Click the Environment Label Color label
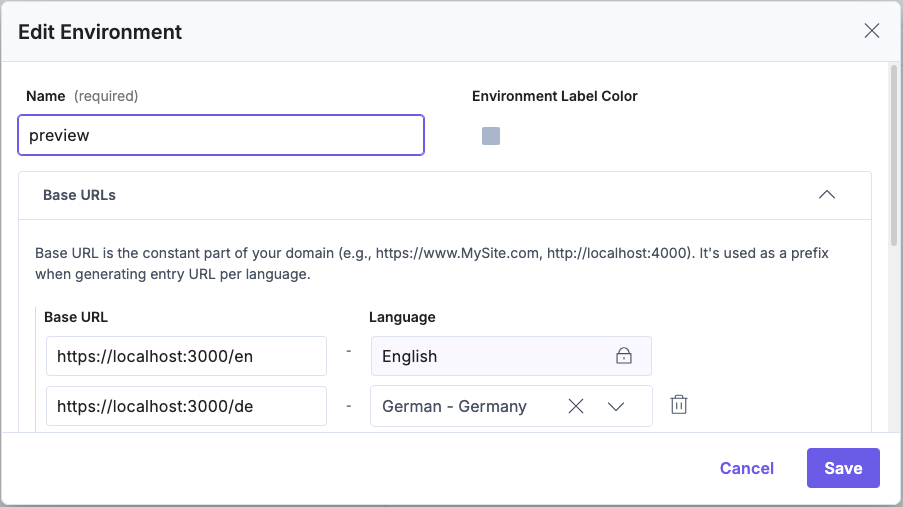The image size is (903, 507). (x=554, y=96)
